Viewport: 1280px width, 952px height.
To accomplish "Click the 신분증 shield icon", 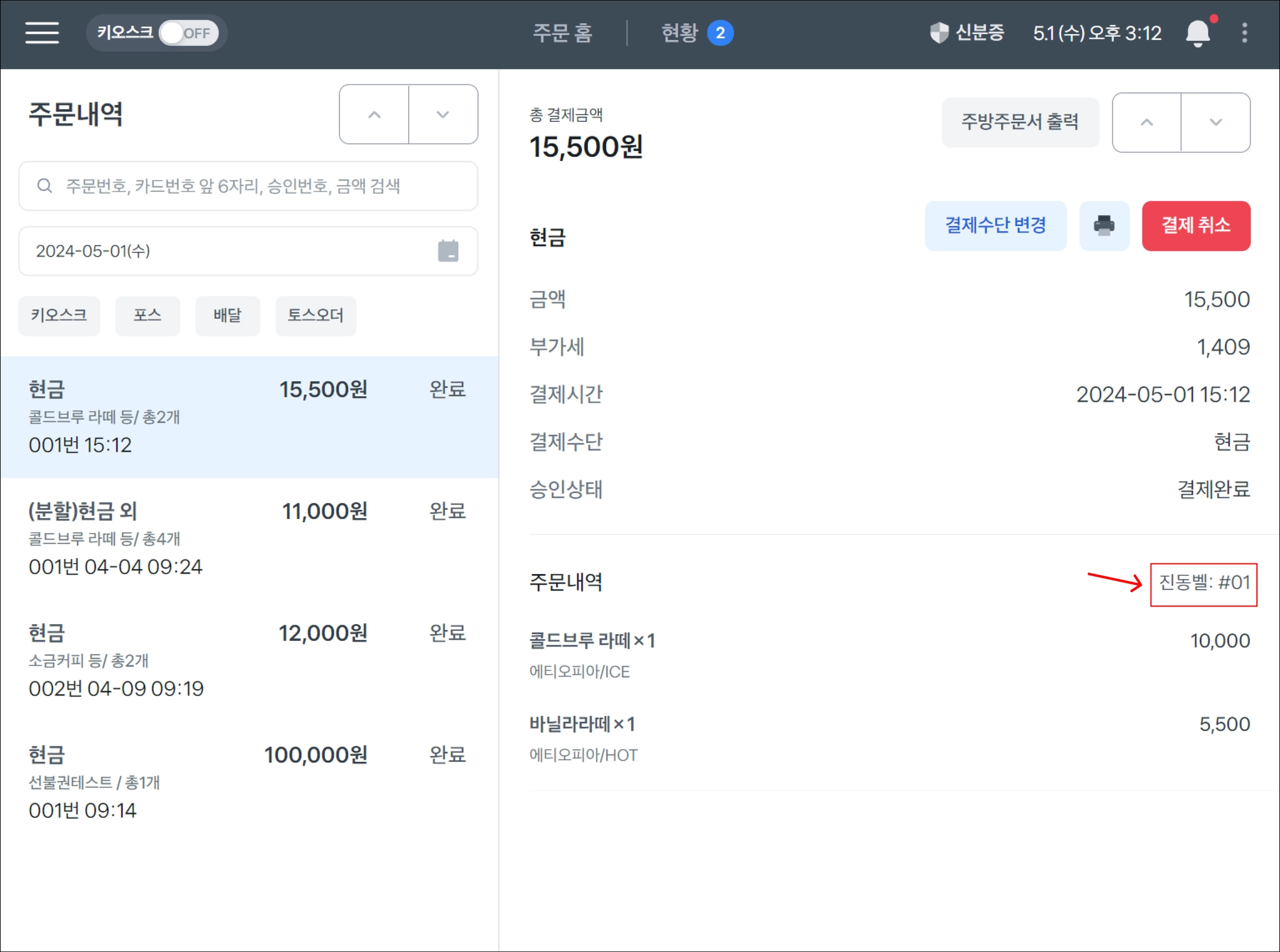I will pos(939,32).
